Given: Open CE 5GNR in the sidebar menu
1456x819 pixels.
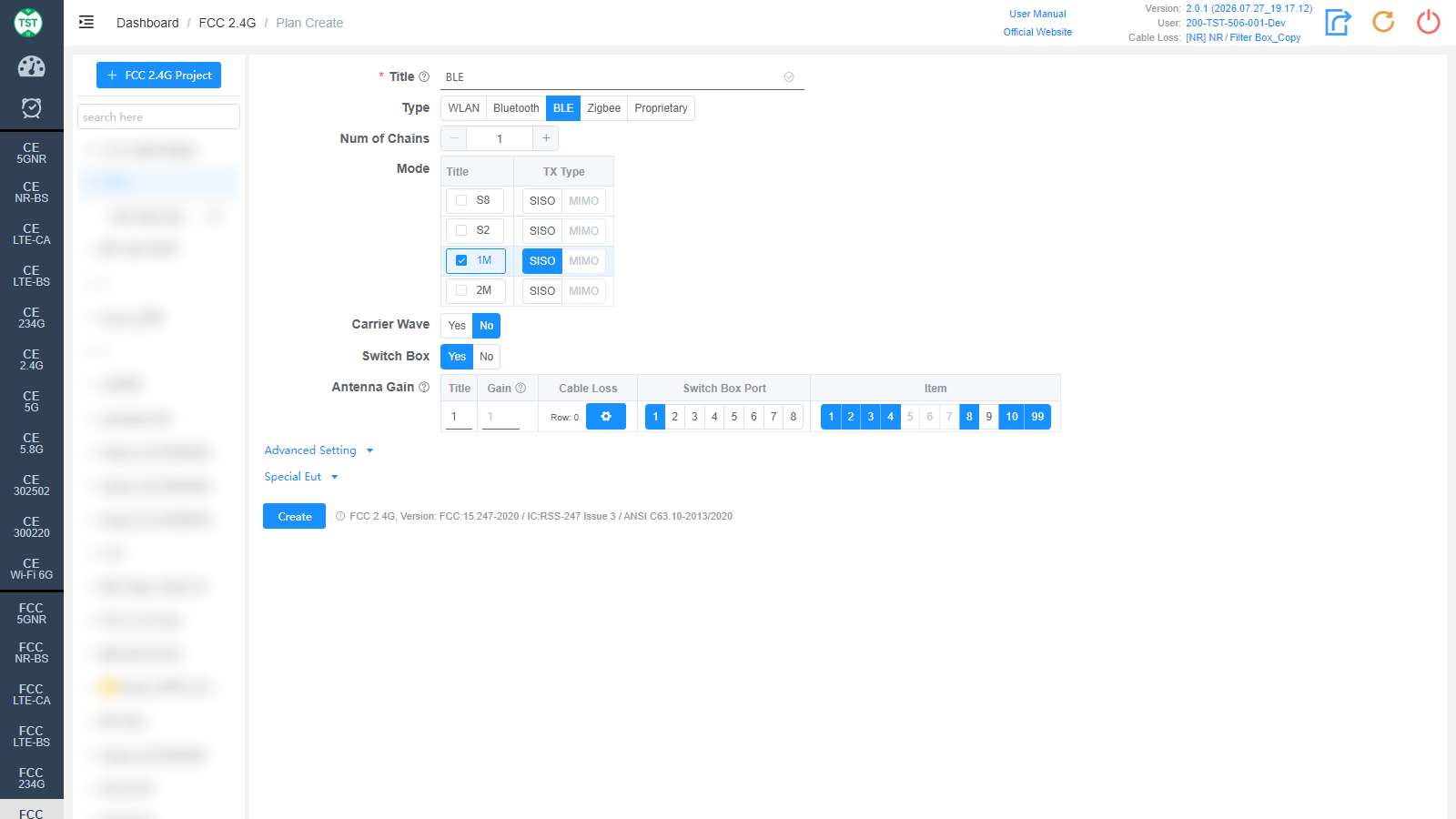Looking at the screenshot, I should (32, 153).
